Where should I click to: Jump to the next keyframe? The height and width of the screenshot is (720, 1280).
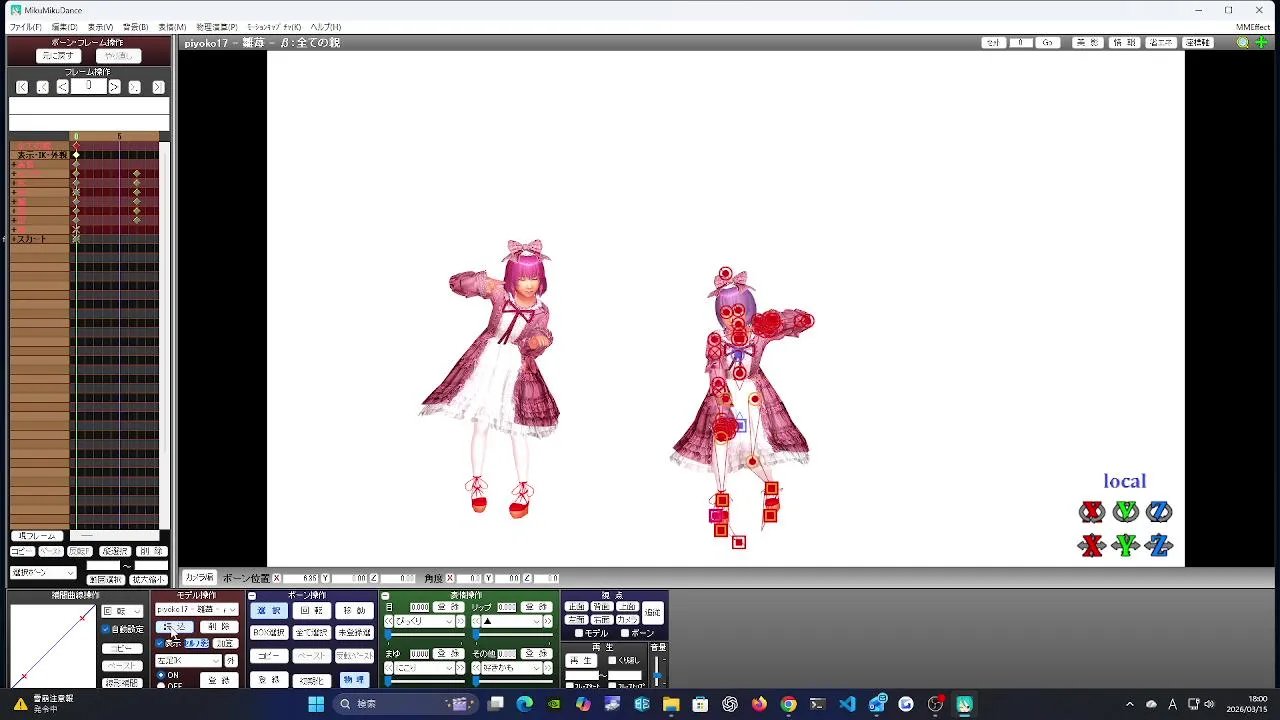click(x=134, y=87)
